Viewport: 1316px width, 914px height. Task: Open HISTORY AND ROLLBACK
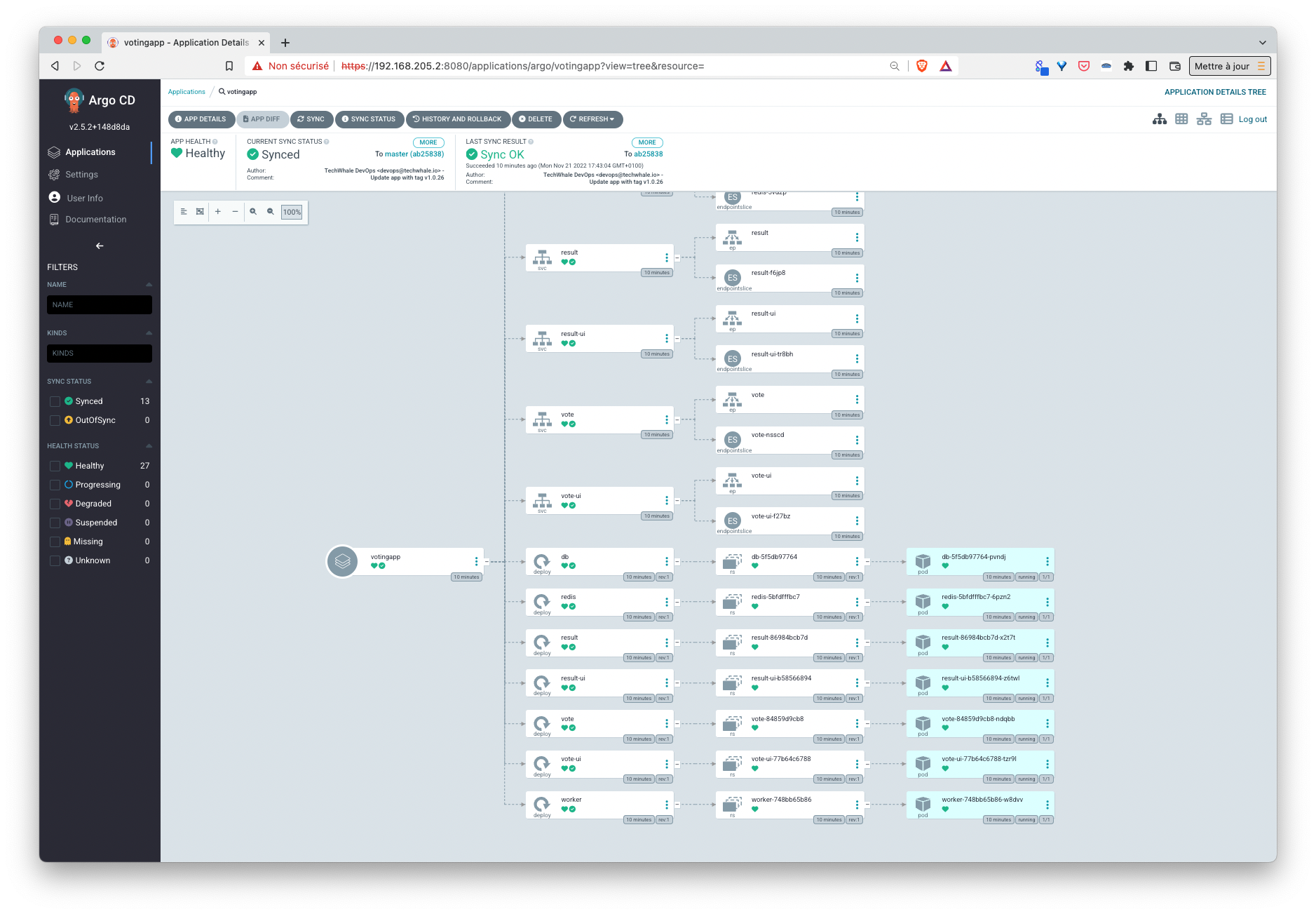pyautogui.click(x=457, y=119)
